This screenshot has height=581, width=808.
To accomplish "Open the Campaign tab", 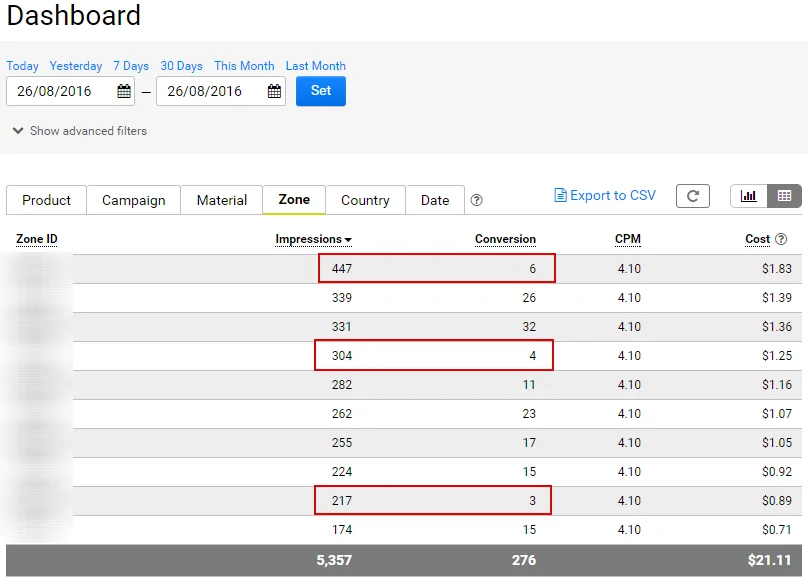I will coord(133,200).
